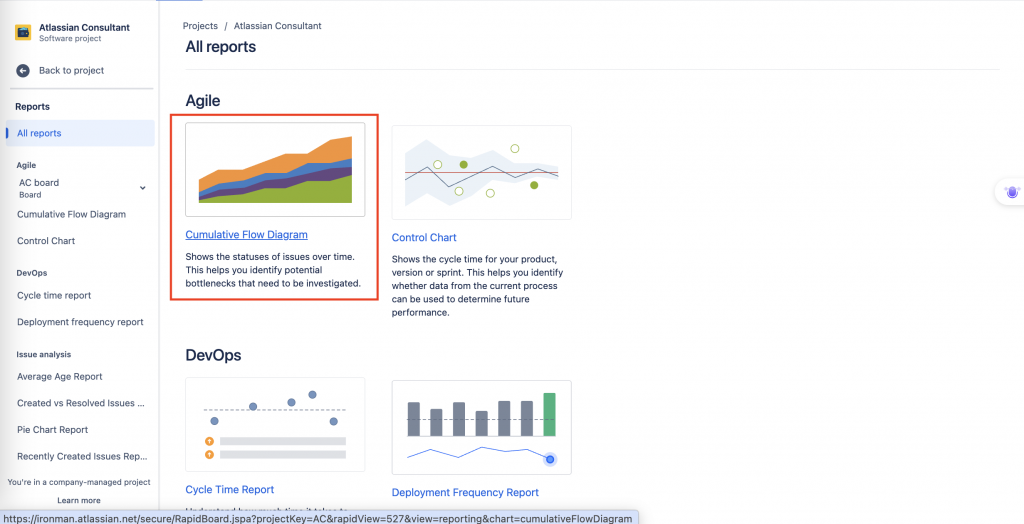Click the Agile heading in the sidebar
Image resolution: width=1024 pixels, height=524 pixels.
(27, 165)
